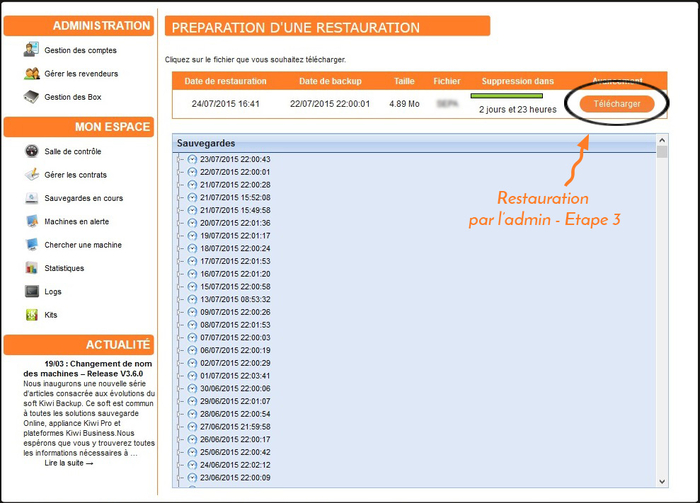Open Chercher une machine menu item
700x503 pixels.
tap(82, 245)
